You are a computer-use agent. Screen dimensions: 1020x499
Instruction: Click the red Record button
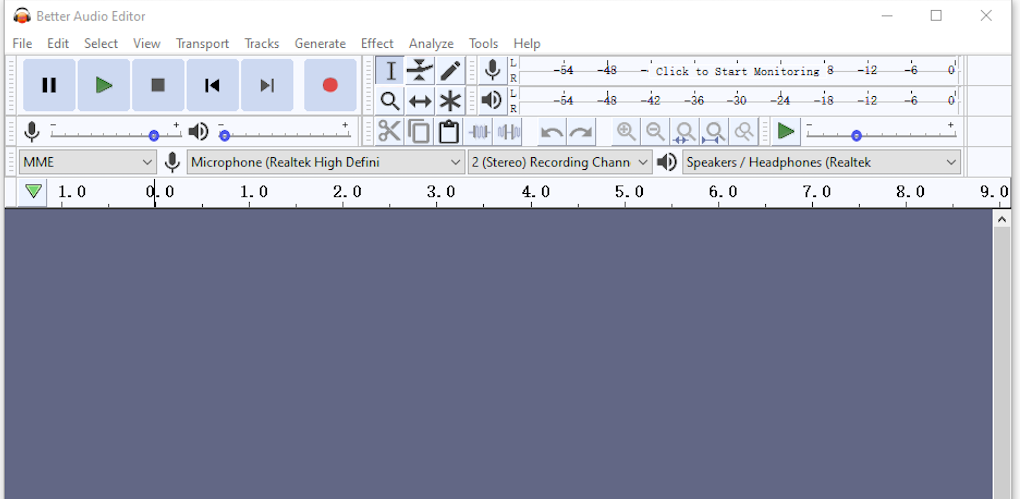pyautogui.click(x=330, y=85)
